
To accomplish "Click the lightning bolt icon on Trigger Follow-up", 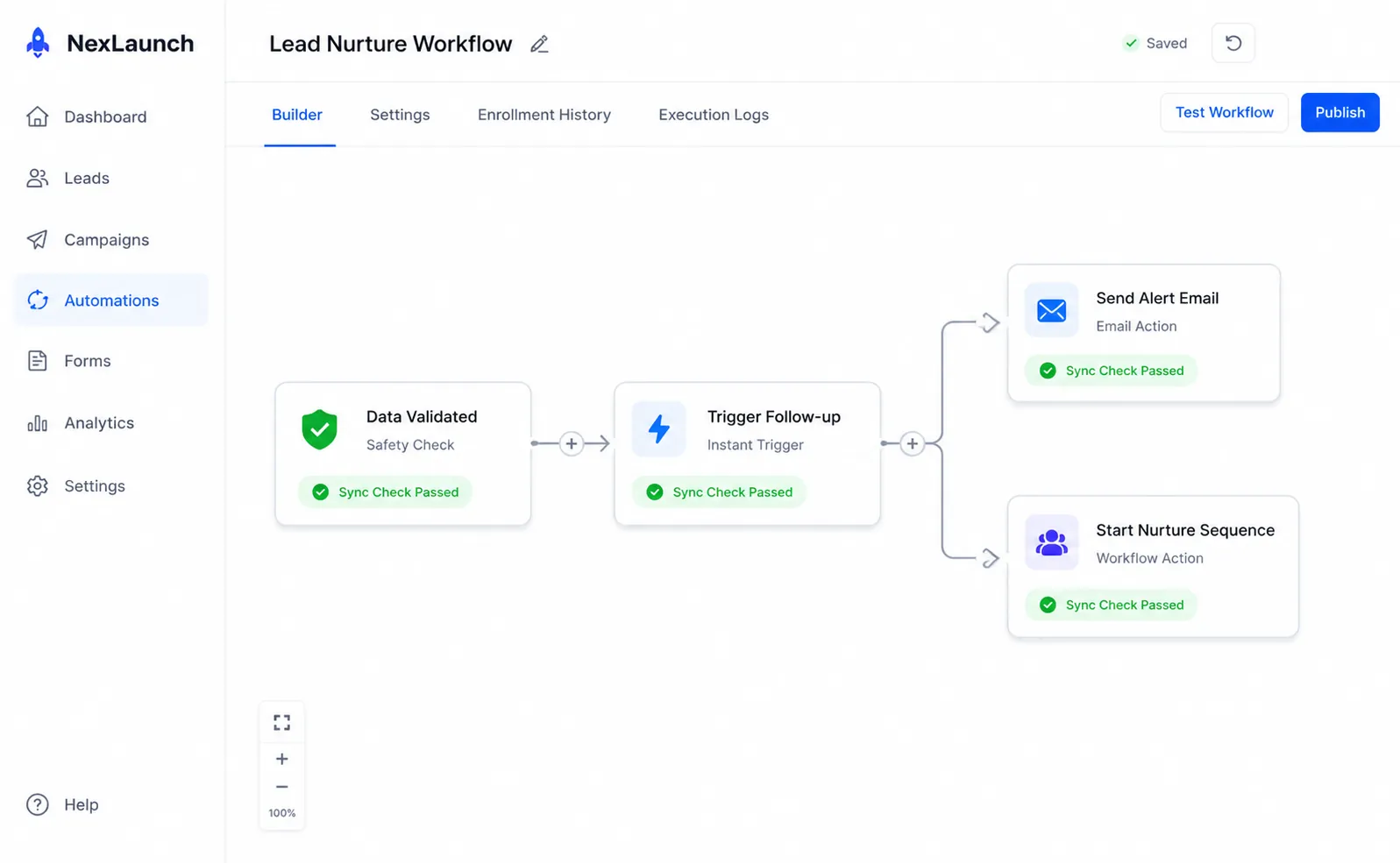I will pos(658,428).
